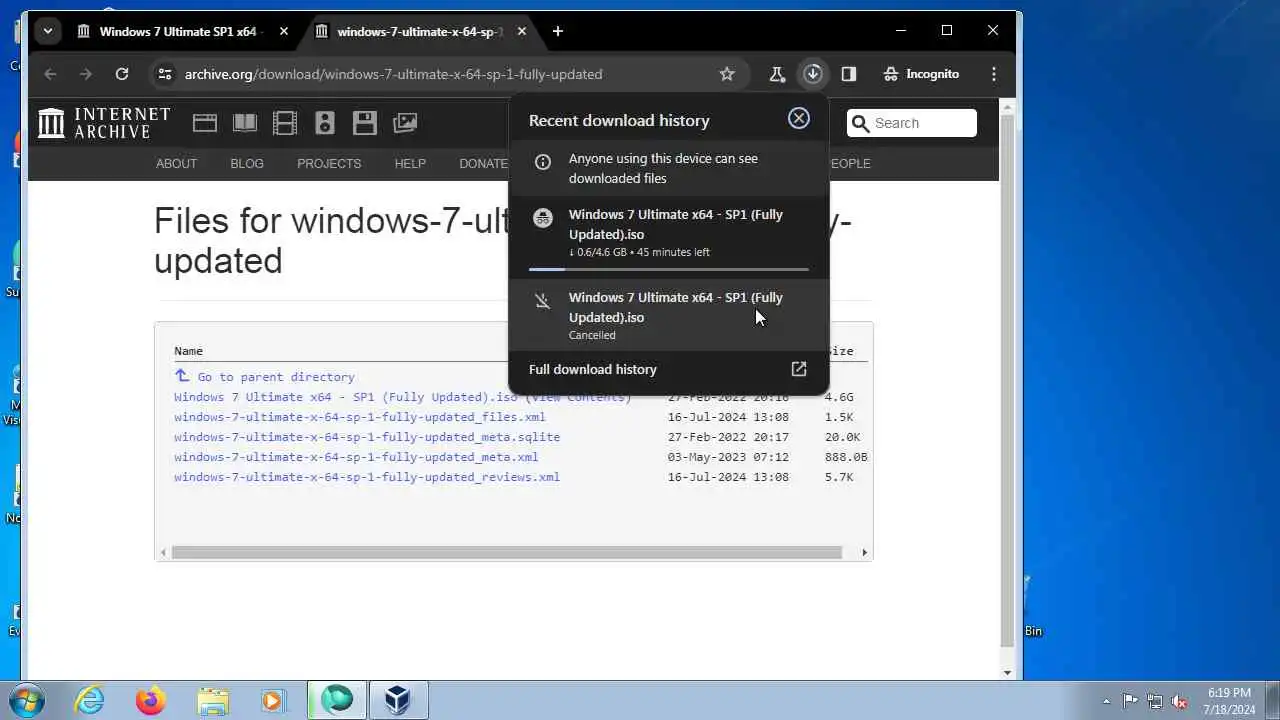View site information icon in address bar
This screenshot has height=720, width=1280.
pyautogui.click(x=165, y=74)
